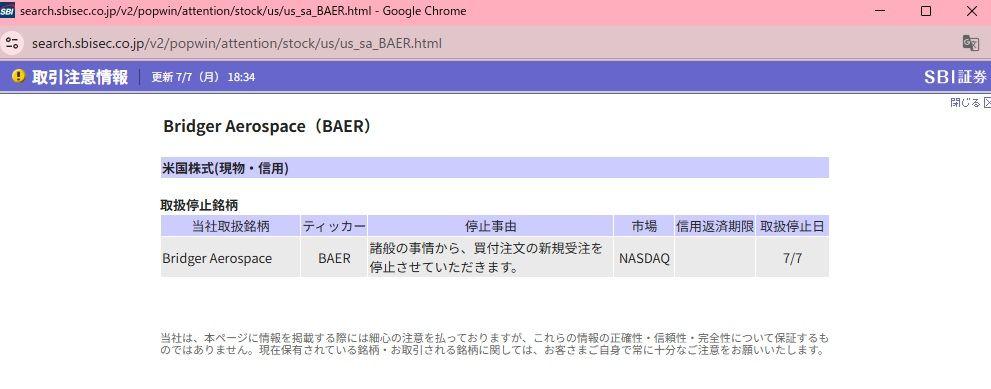This screenshot has width=991, height=389.
Task: Click the Bridger Aerospace table cell
Action: tap(231, 257)
